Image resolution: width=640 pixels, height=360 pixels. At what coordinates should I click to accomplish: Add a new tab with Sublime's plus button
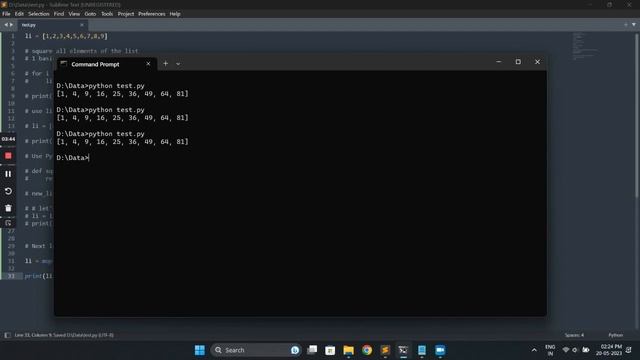626,25
